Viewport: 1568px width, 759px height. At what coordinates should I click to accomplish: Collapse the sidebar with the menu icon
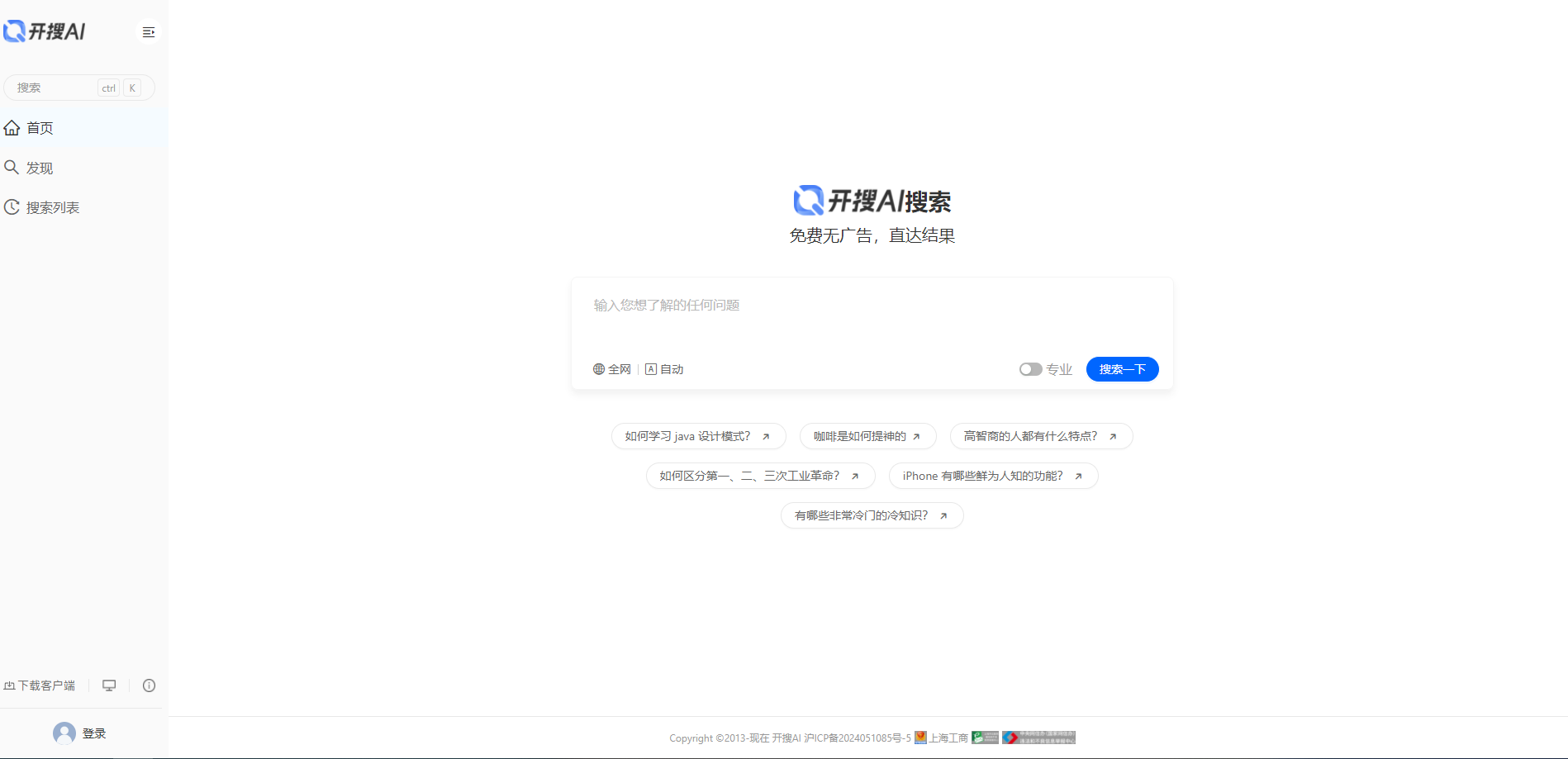click(149, 32)
